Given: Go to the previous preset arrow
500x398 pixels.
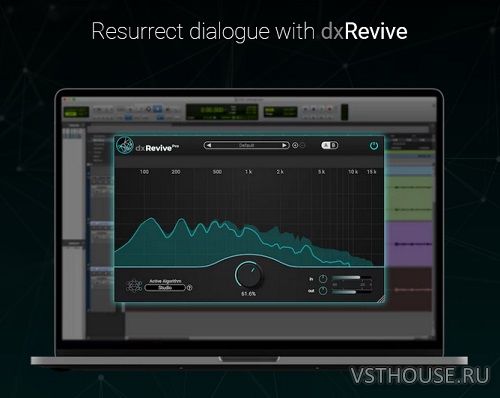Looking at the screenshot, I should [x=209, y=145].
